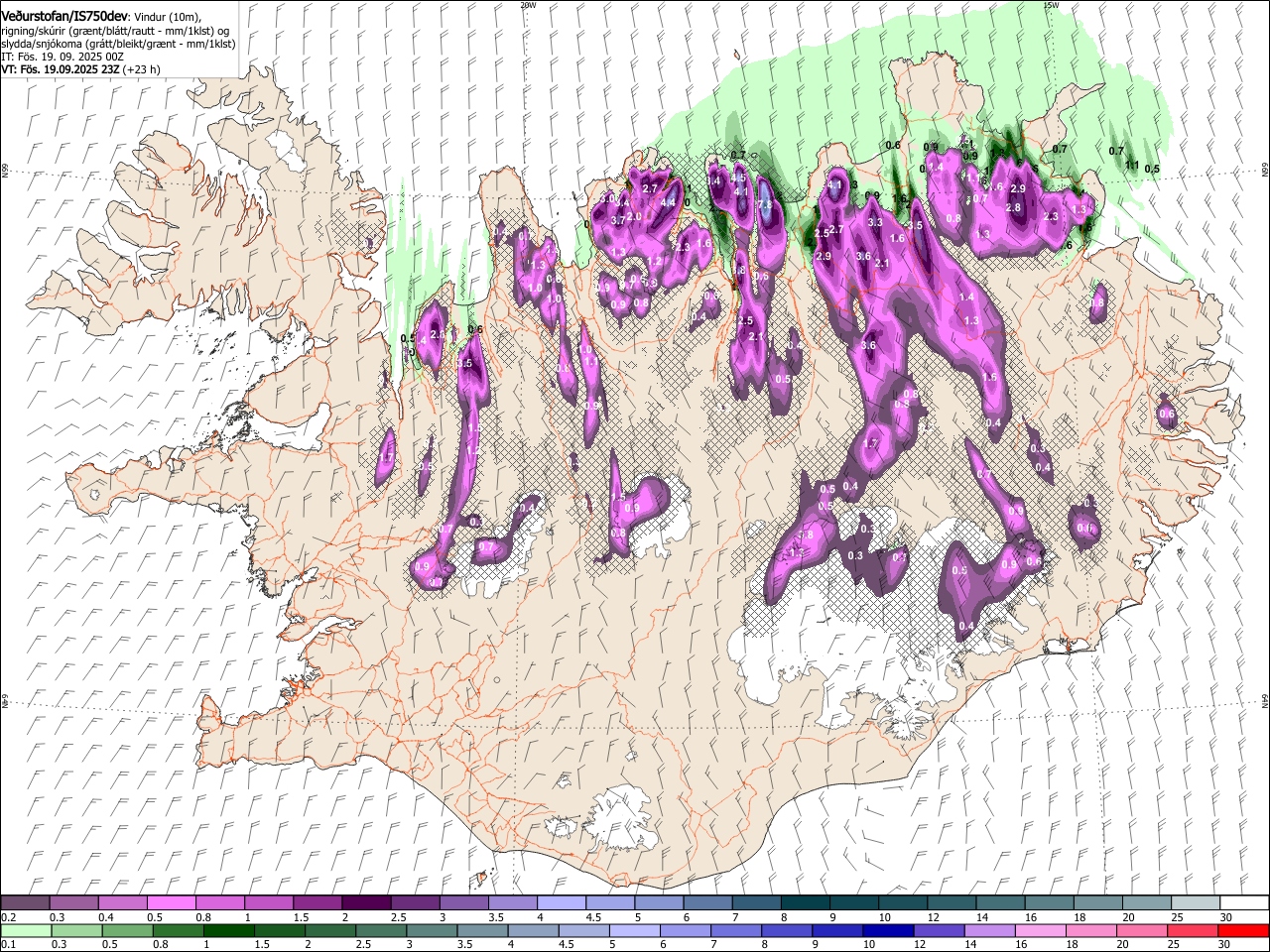Click the 0.8 green swatch in green scale
This screenshot has width=1270, height=952.
(178, 930)
